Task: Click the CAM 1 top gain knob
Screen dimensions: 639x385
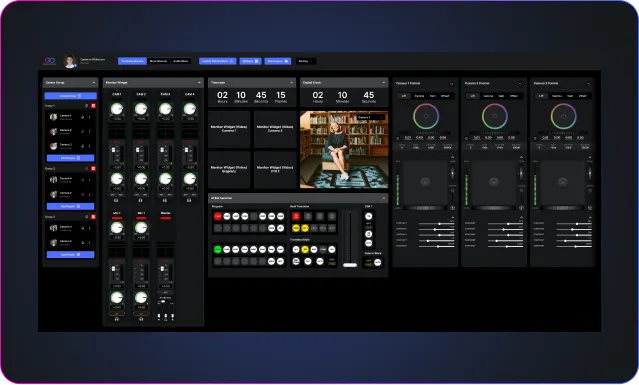Action: [x=117, y=109]
